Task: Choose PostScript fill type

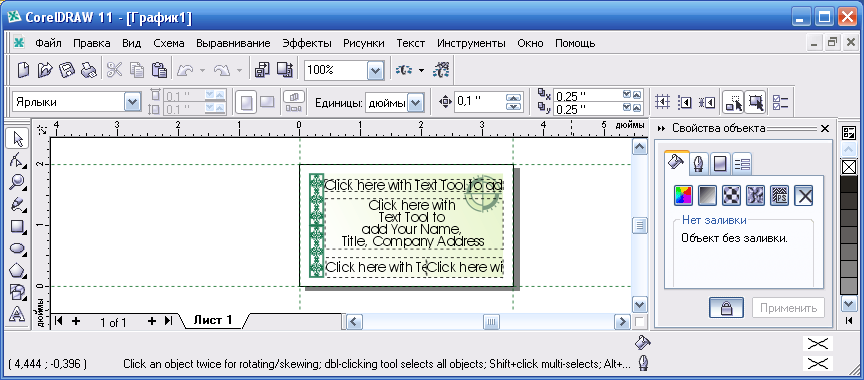Action: [x=779, y=195]
